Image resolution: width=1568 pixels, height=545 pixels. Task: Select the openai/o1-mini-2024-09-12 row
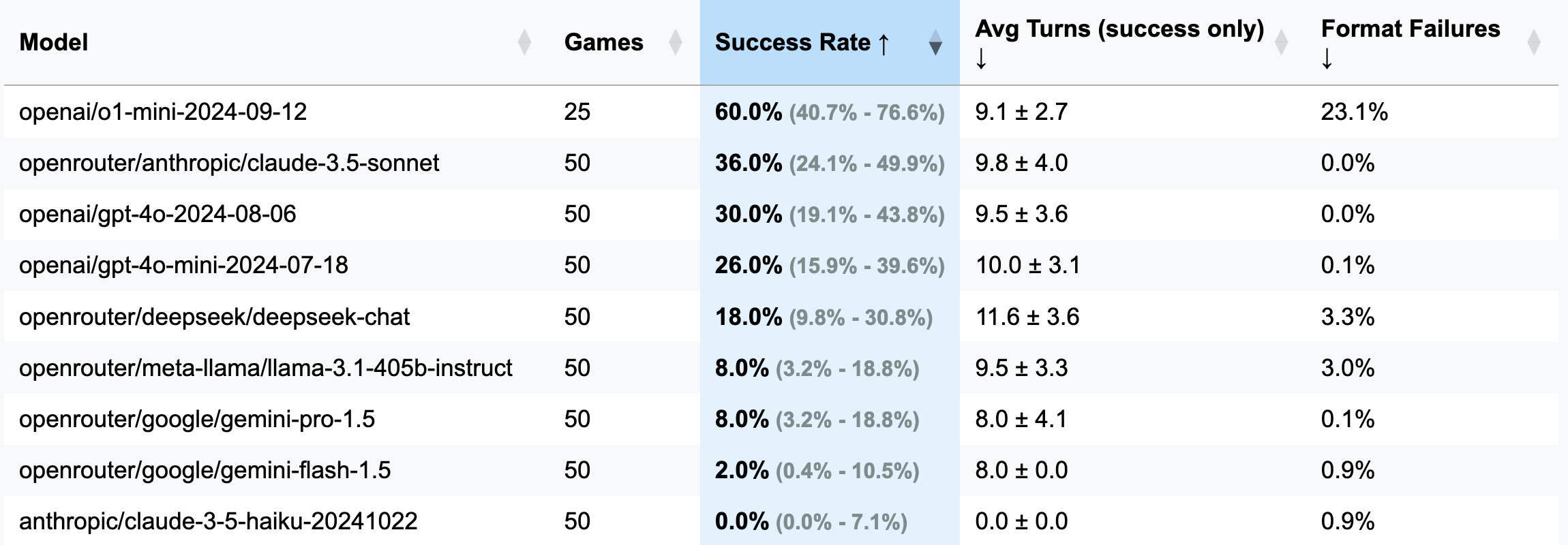(x=163, y=112)
